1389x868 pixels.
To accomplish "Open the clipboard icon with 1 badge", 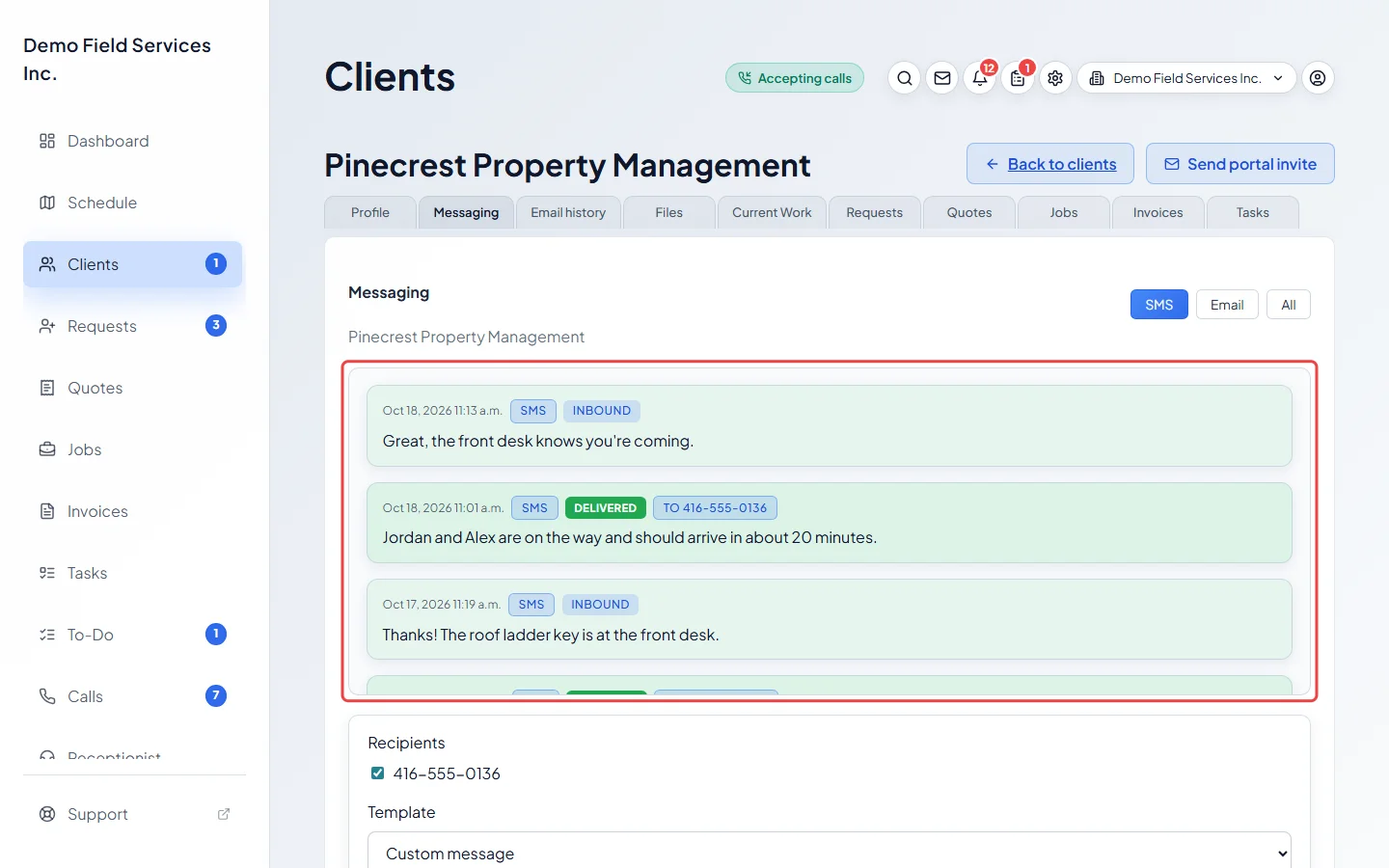I will (x=1018, y=78).
